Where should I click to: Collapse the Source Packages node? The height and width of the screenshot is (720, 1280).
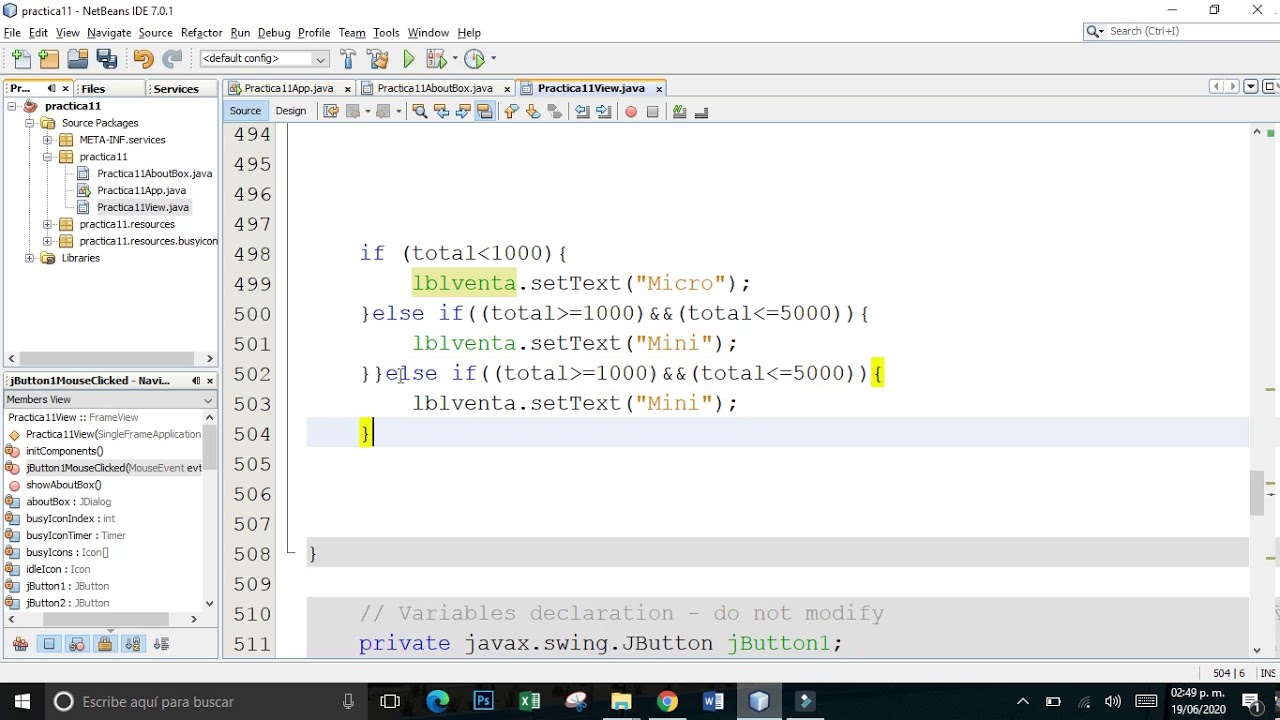coord(29,123)
